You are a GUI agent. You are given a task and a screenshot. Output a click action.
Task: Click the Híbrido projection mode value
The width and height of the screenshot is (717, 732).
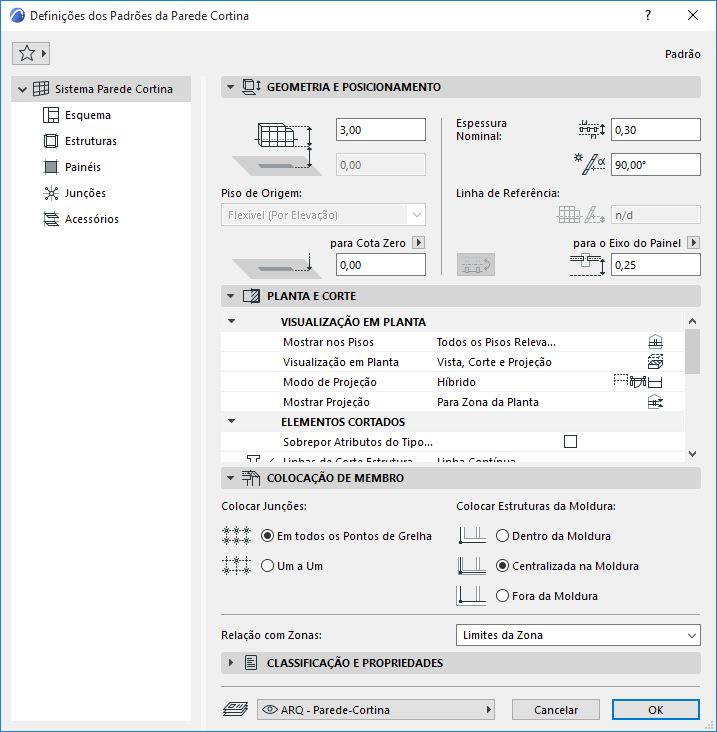click(456, 382)
